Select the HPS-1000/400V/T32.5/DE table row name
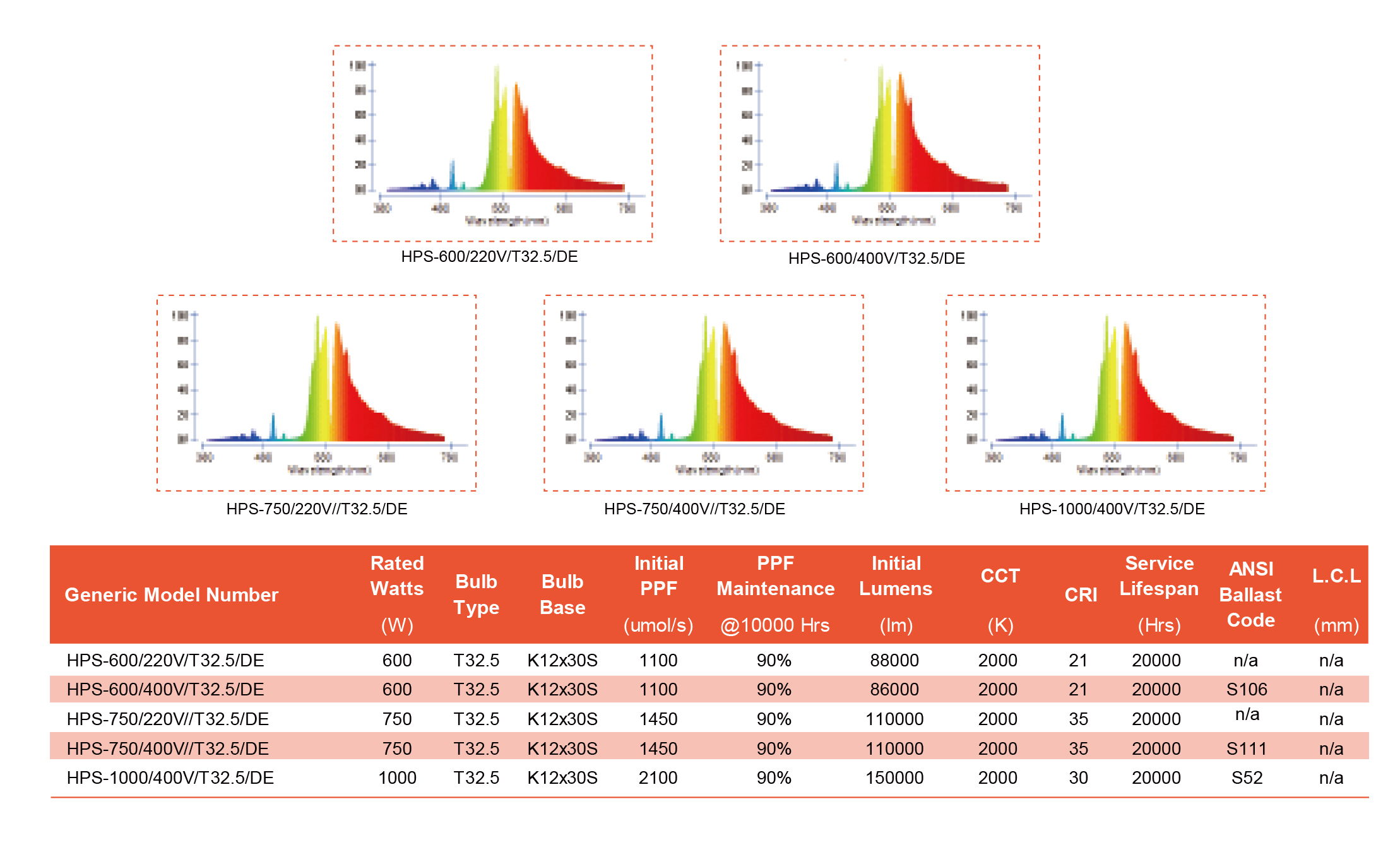Image resolution: width=1400 pixels, height=845 pixels. [170, 777]
